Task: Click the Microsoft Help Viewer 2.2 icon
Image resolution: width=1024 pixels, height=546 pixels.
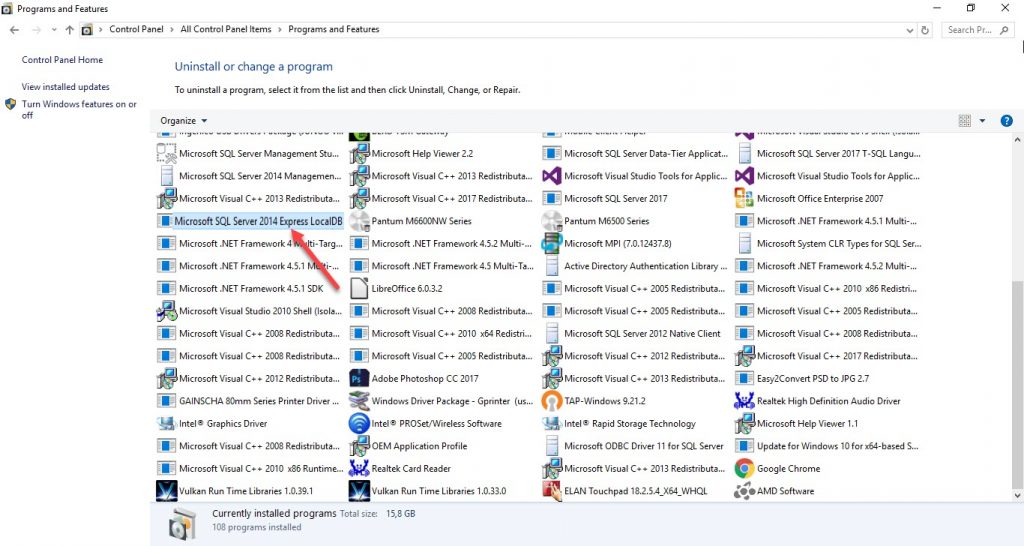Action: tap(359, 153)
